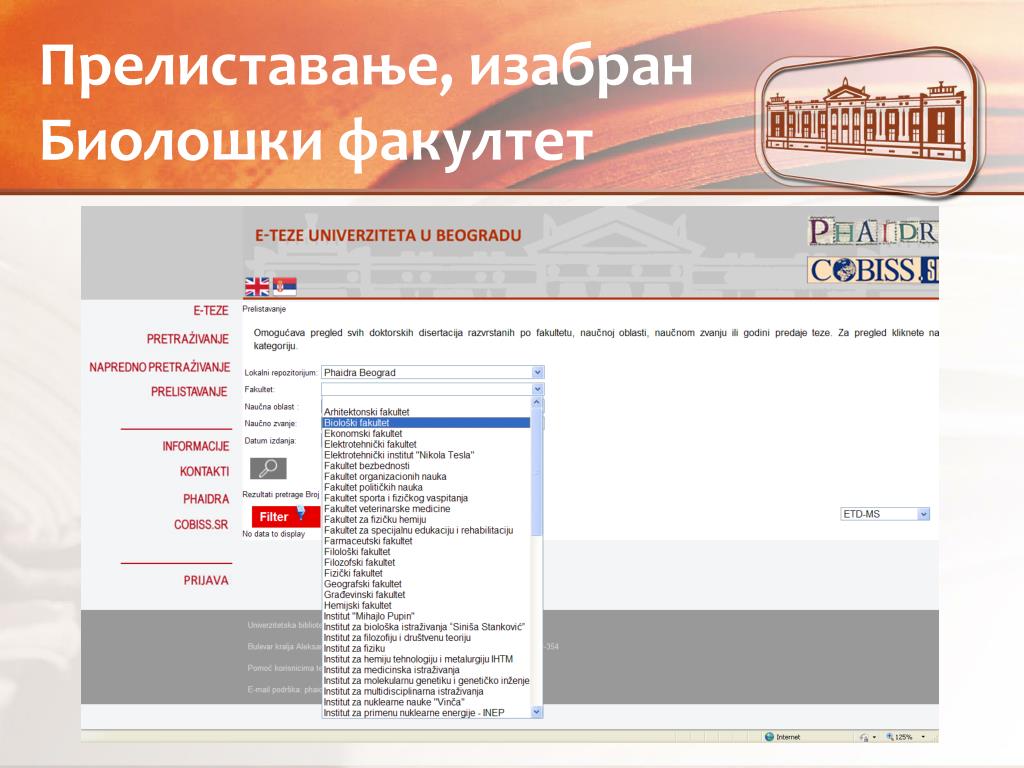Choose Ekonomski fakultet option
Image resolution: width=1024 pixels, height=768 pixels.
[x=426, y=434]
